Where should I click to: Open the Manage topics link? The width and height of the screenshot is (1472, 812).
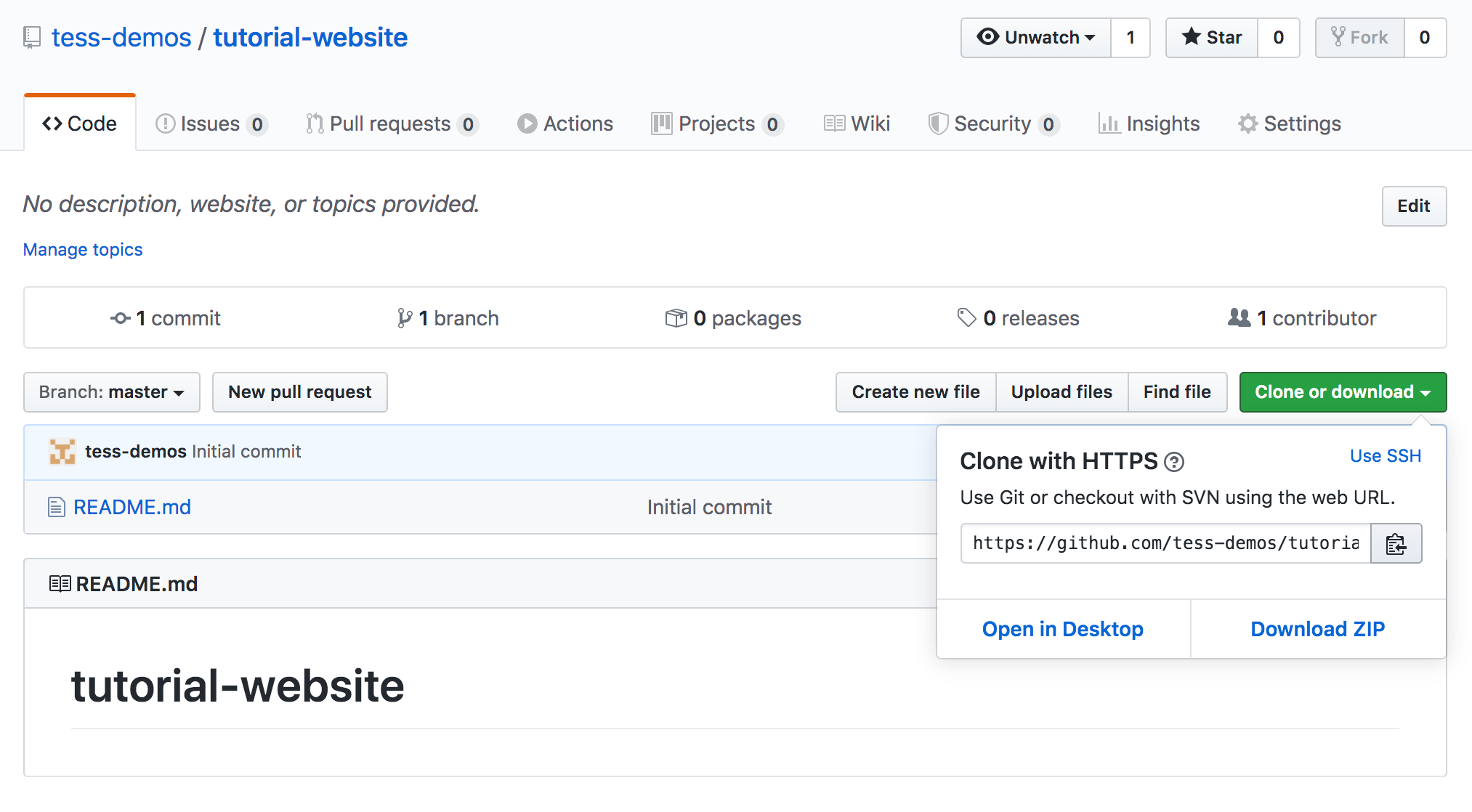(x=82, y=249)
